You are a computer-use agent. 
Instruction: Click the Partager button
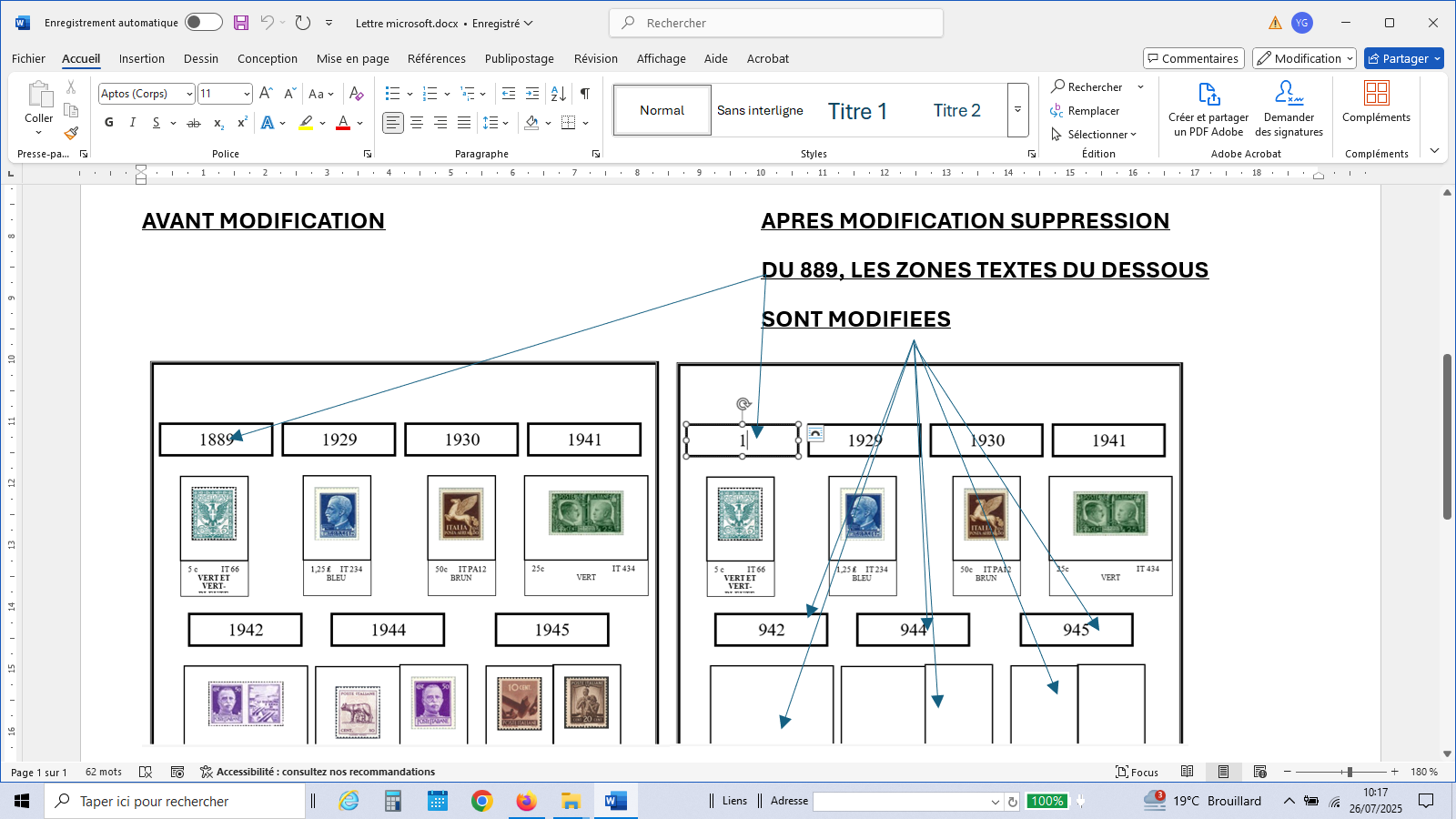(1403, 58)
